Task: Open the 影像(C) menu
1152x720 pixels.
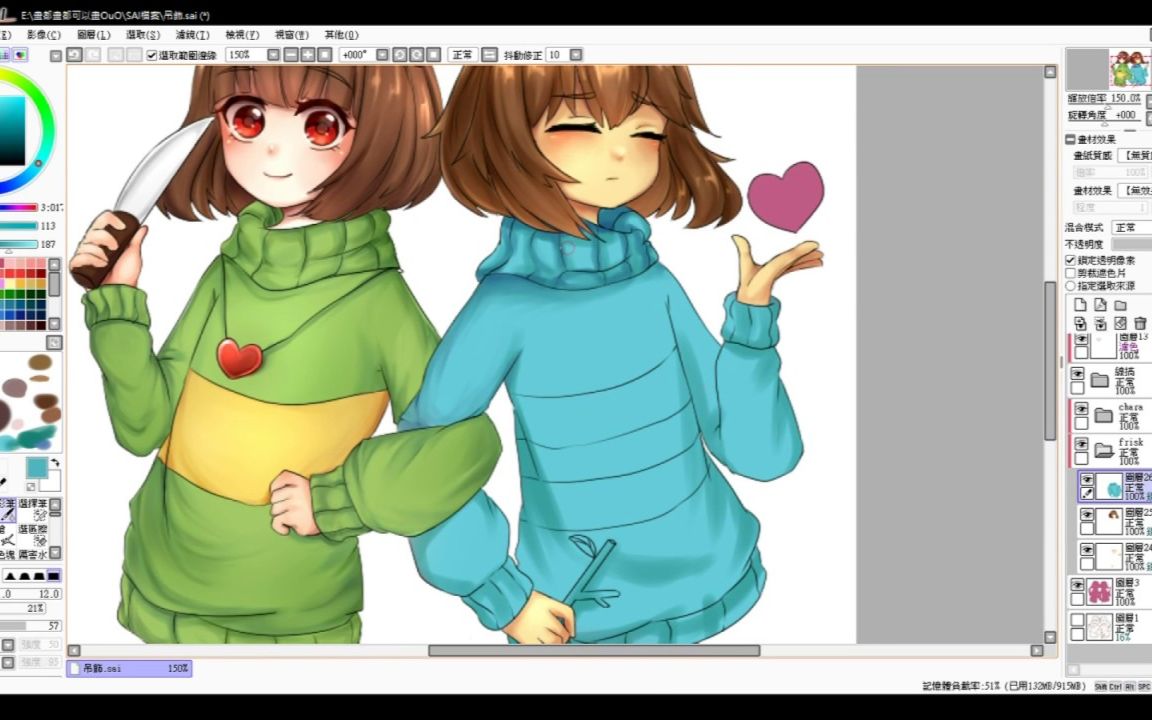Action: [43, 35]
